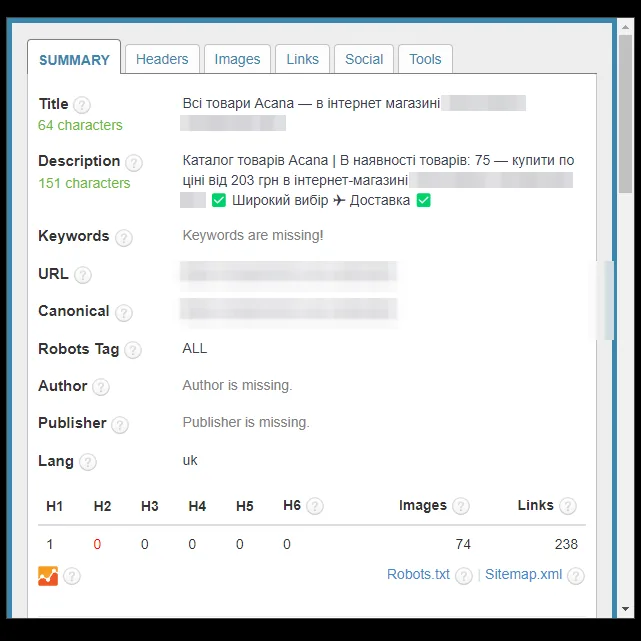The height and width of the screenshot is (641, 641).
Task: Click the help icon after Robots.txt
Action: pyautogui.click(x=464, y=576)
